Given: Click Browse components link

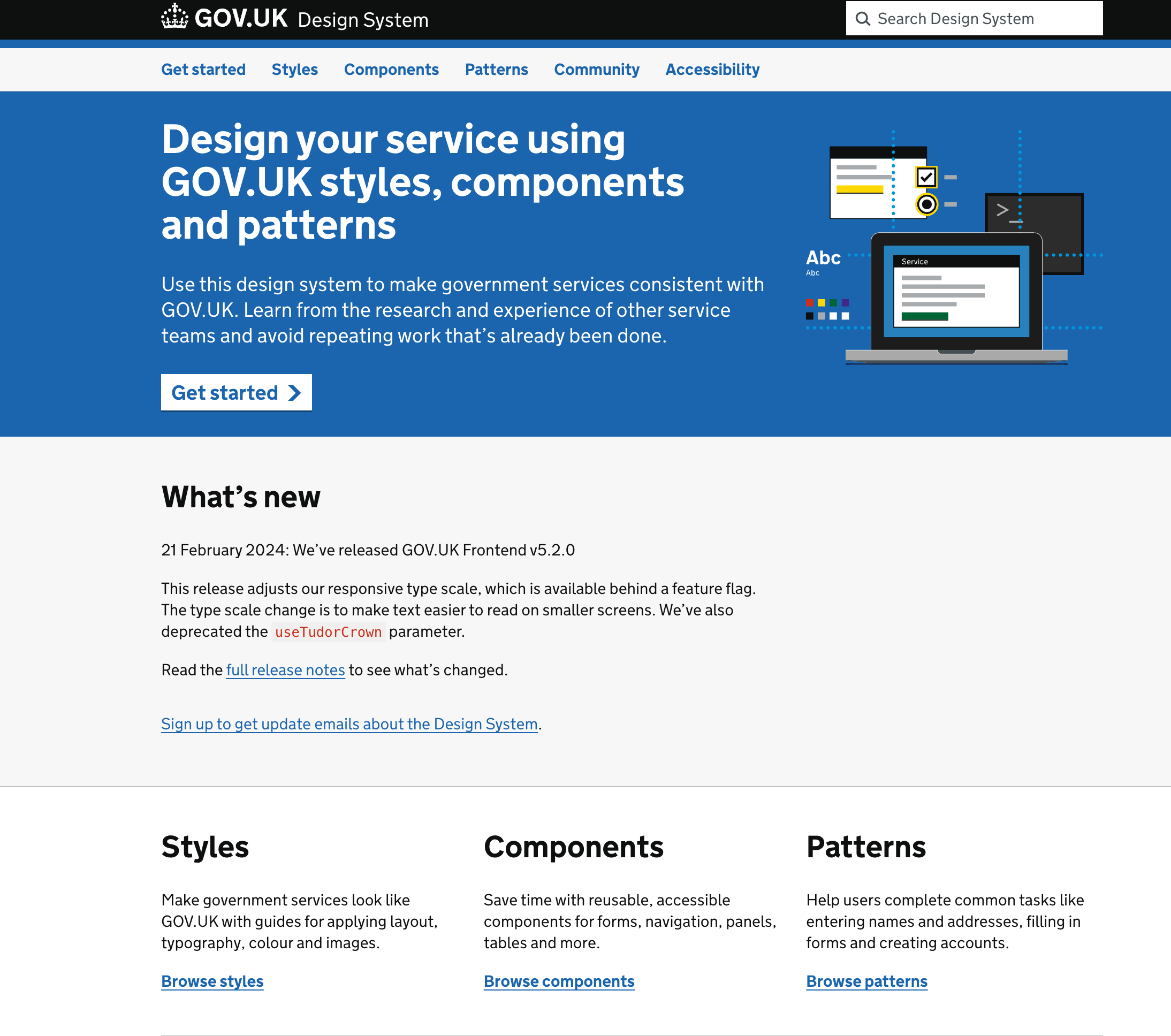Looking at the screenshot, I should click(559, 981).
